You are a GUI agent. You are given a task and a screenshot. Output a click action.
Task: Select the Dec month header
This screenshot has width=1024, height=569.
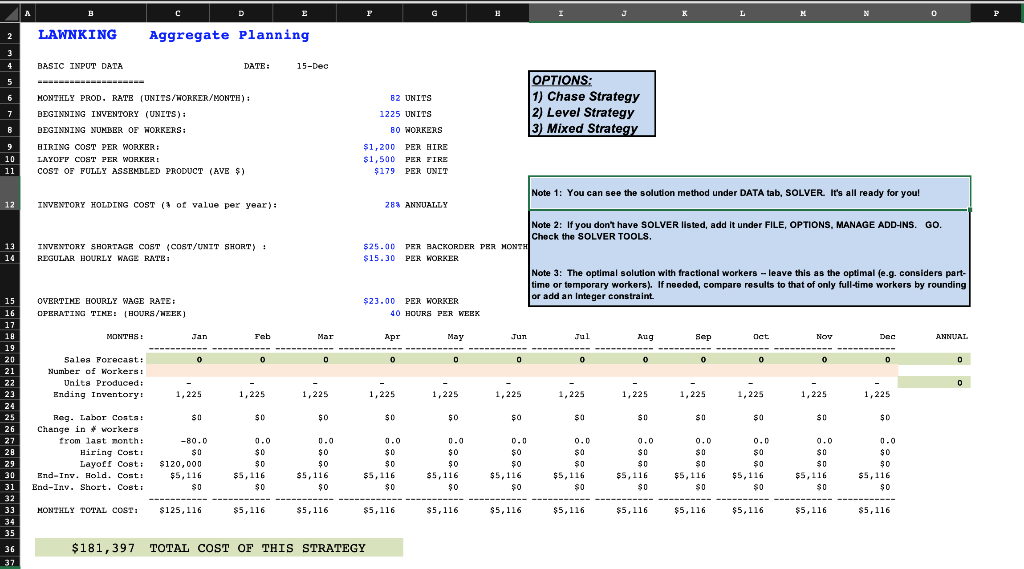coord(888,337)
